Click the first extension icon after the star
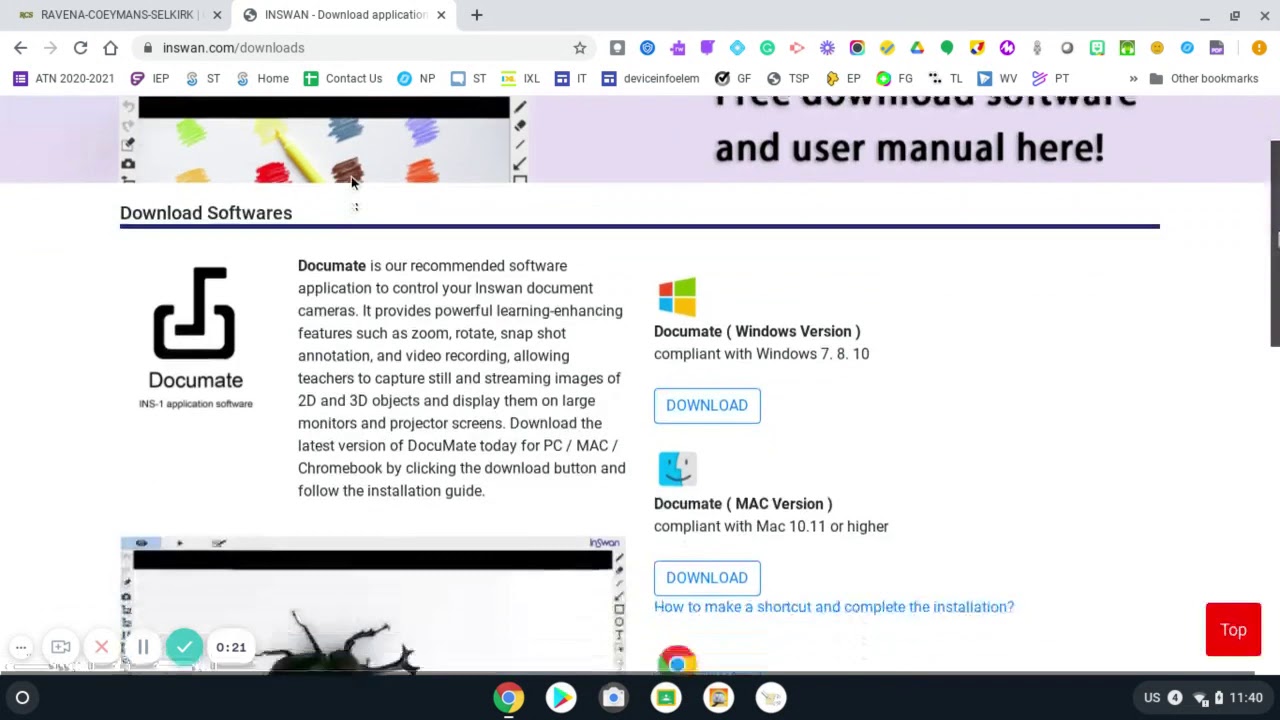The image size is (1280, 720). coord(617,47)
